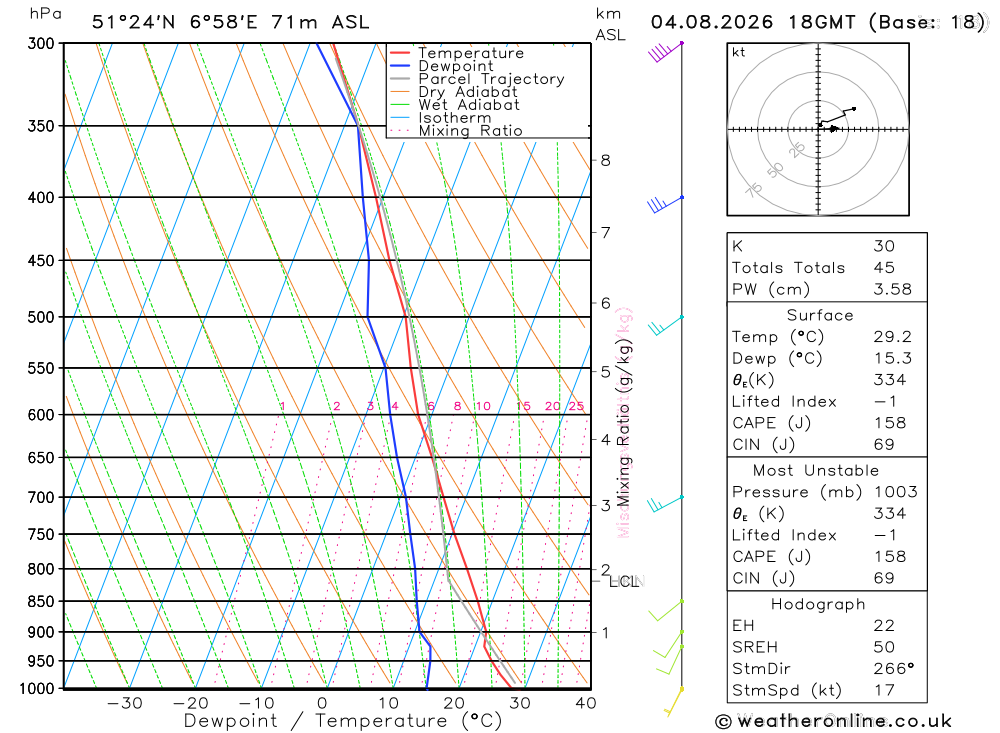
Task: Click the 'Most Unstable' section heading
Action: 816,471
